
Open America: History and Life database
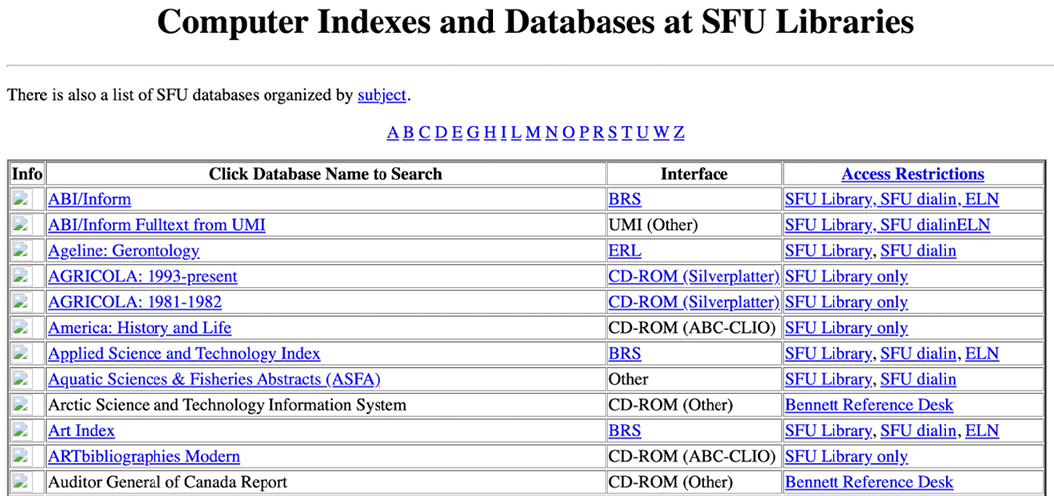pos(140,327)
